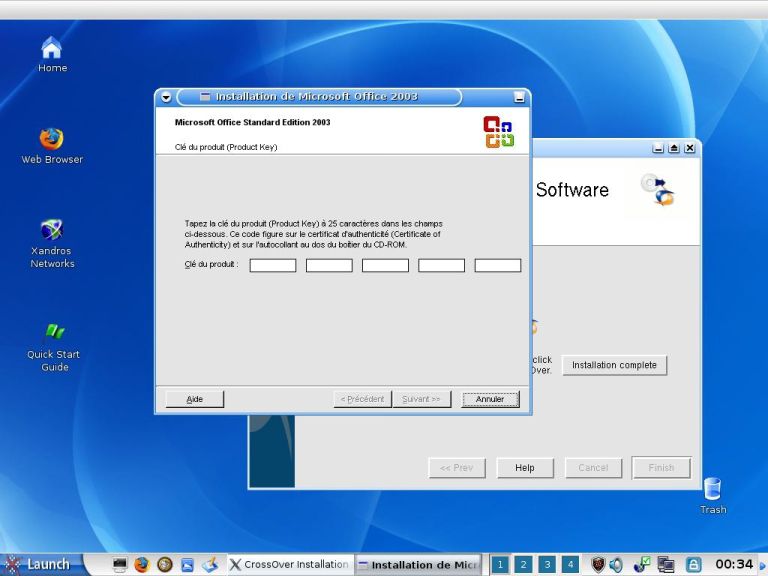Click the terminal icon in taskbar
Viewport: 768px width, 576px height.
119,565
